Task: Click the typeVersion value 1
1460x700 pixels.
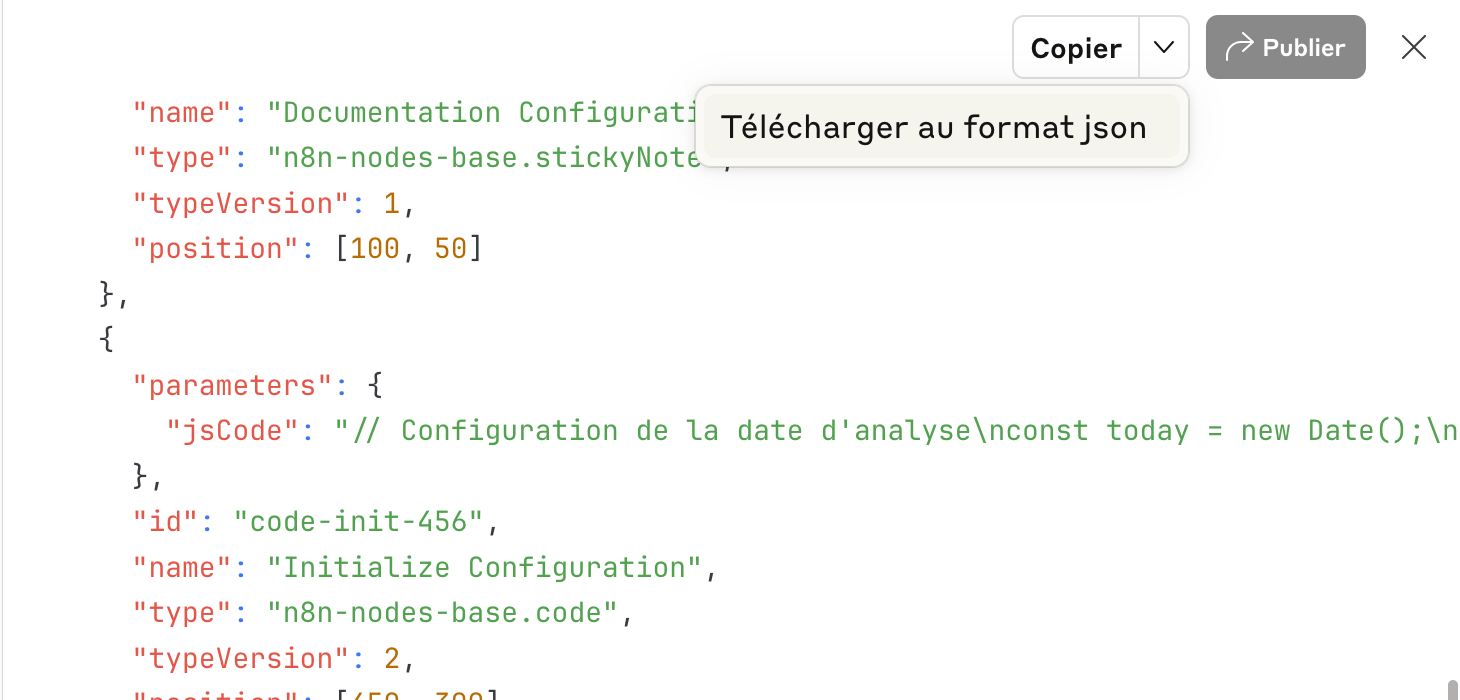Action: [x=392, y=204]
